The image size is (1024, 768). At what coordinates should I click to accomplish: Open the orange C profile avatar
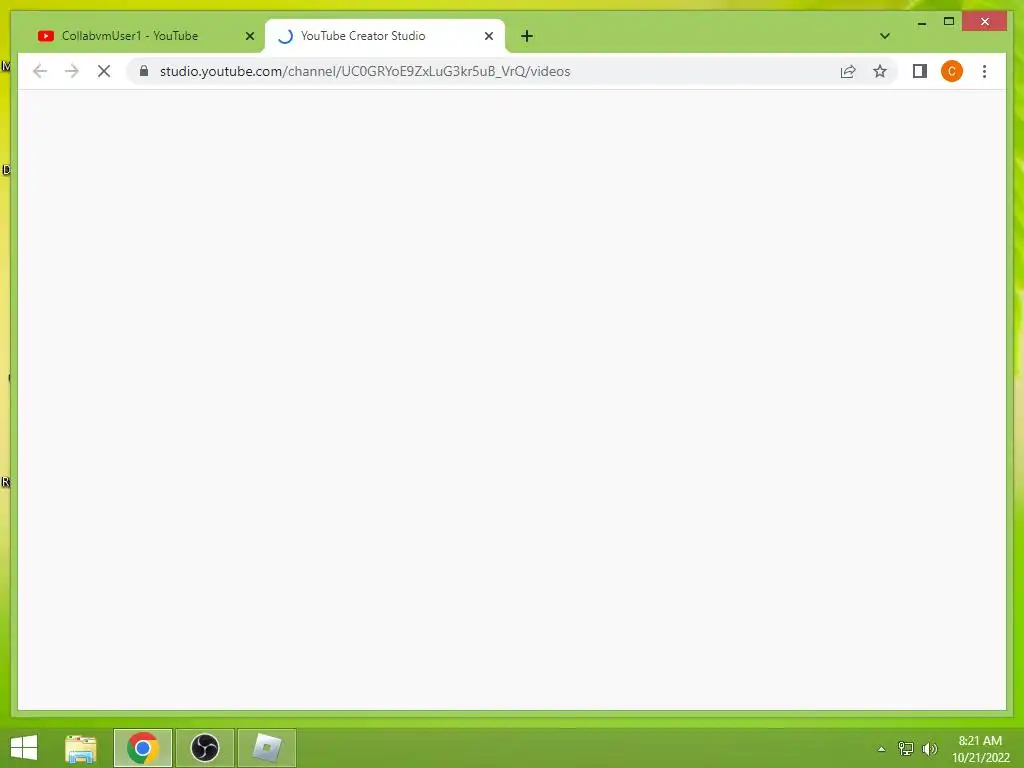point(952,71)
